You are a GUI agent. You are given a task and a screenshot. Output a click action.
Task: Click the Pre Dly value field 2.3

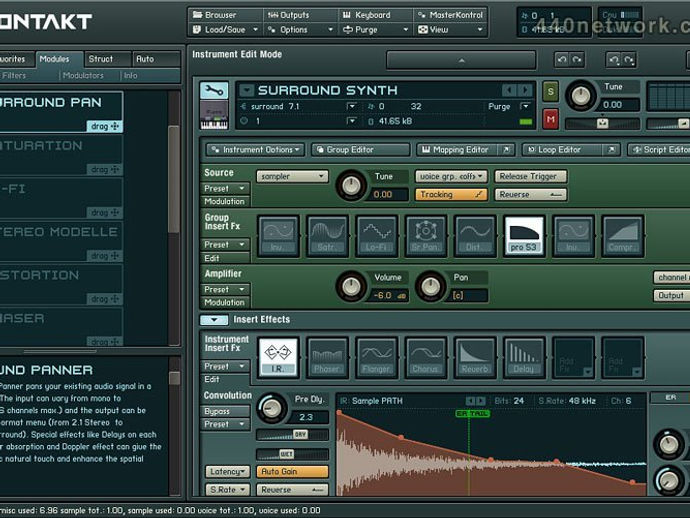[308, 417]
